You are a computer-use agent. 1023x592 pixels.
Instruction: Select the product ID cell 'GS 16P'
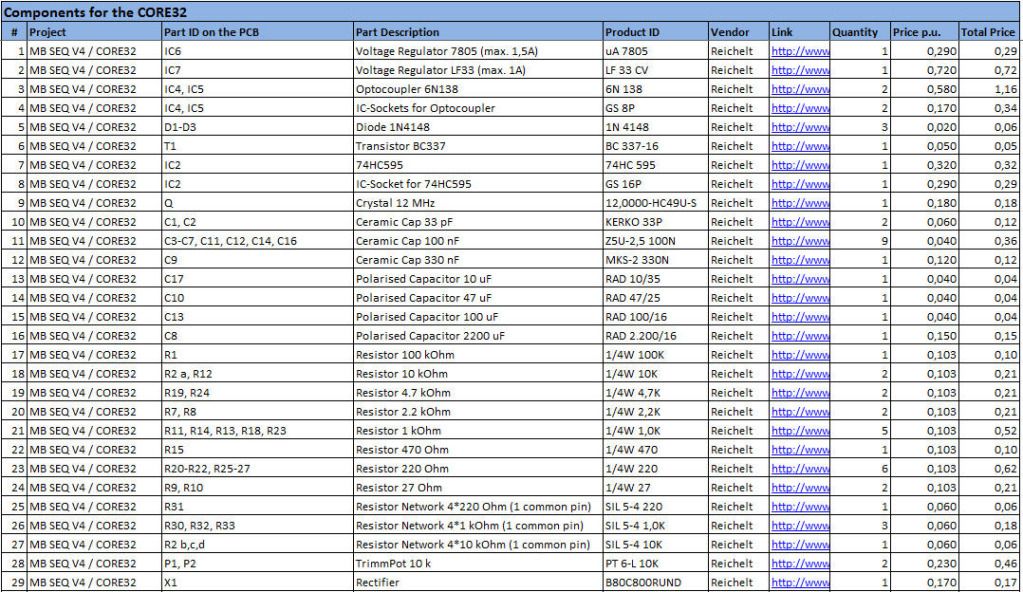(x=656, y=183)
